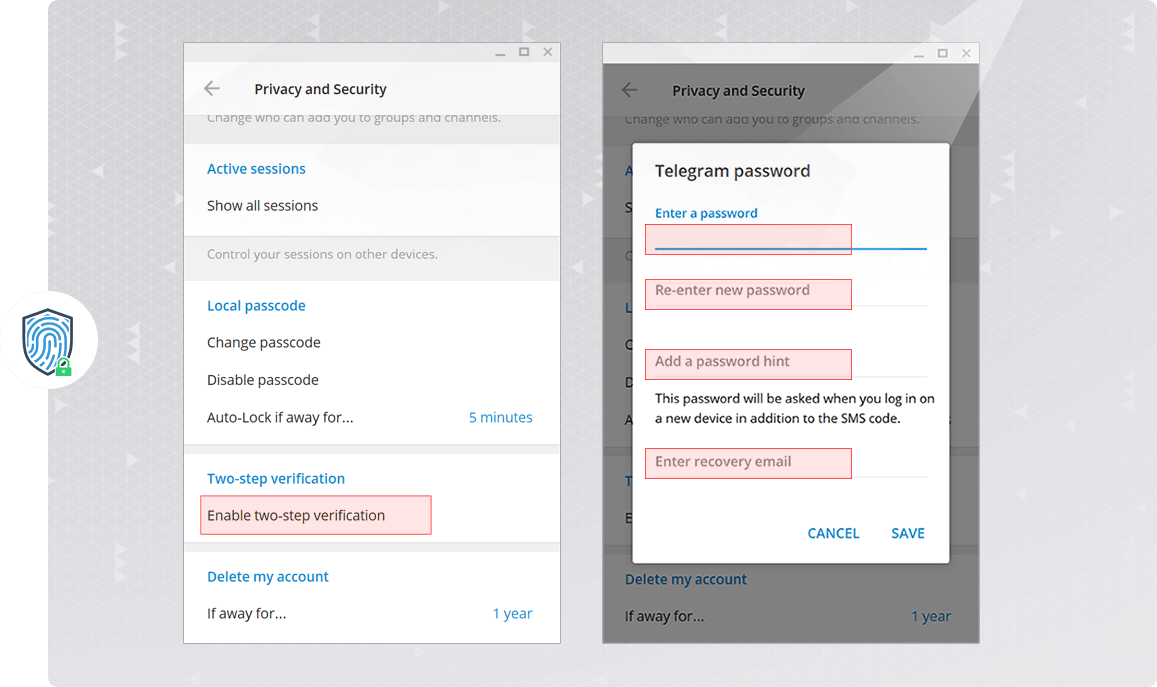Click the fingerprint shield security icon

pos(49,340)
